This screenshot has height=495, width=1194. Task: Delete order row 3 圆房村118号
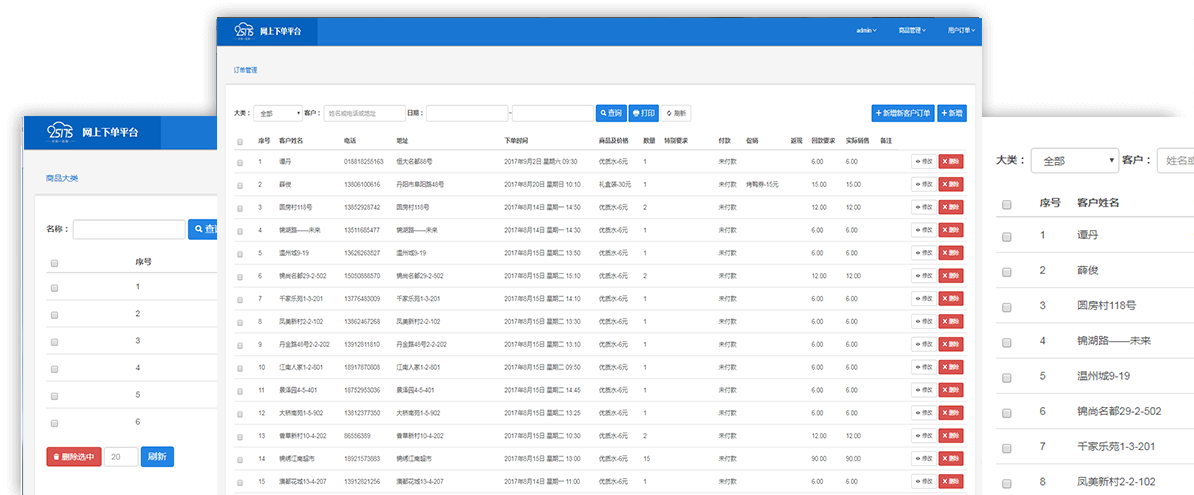coord(951,207)
